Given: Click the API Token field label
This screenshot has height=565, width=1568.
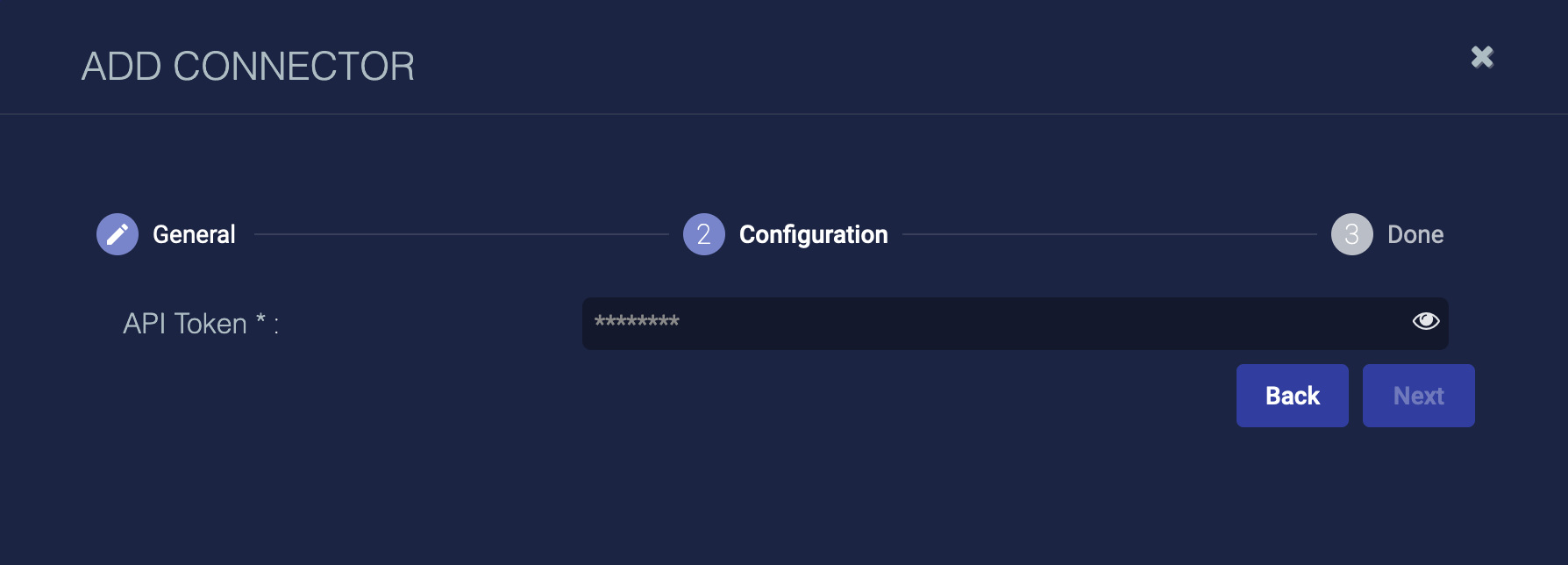Looking at the screenshot, I should [185, 324].
